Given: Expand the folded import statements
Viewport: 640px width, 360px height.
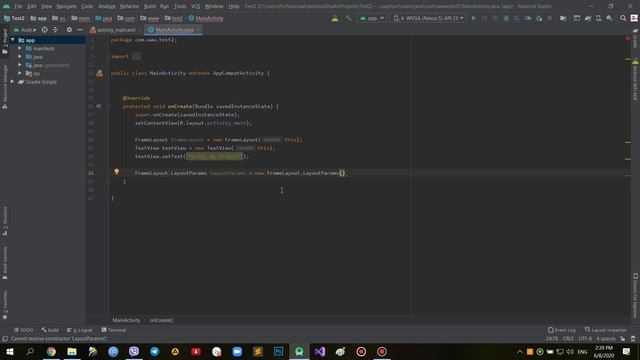Looking at the screenshot, I should [x=136, y=56].
